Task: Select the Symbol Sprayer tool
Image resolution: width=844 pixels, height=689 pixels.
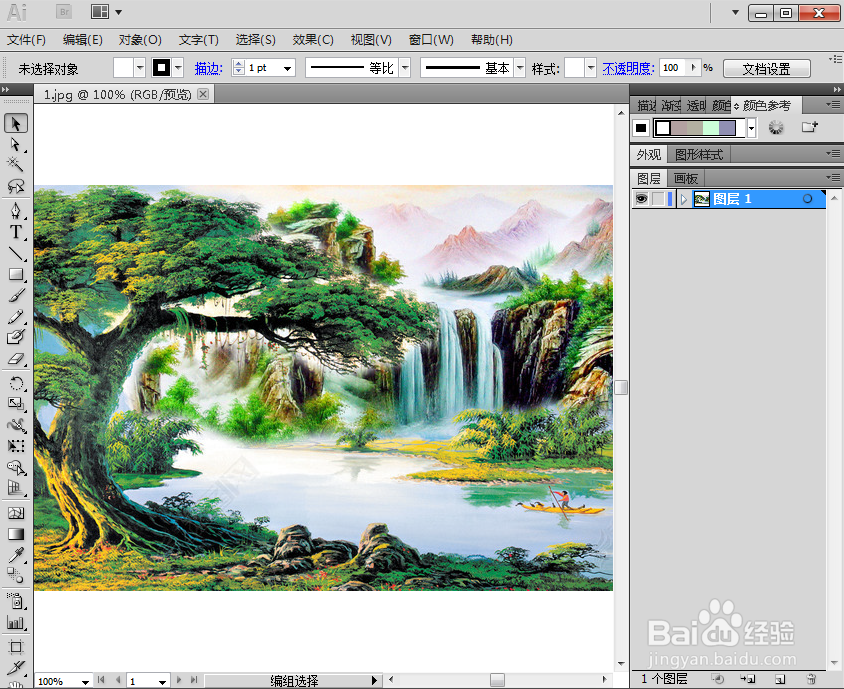Action: pos(16,600)
